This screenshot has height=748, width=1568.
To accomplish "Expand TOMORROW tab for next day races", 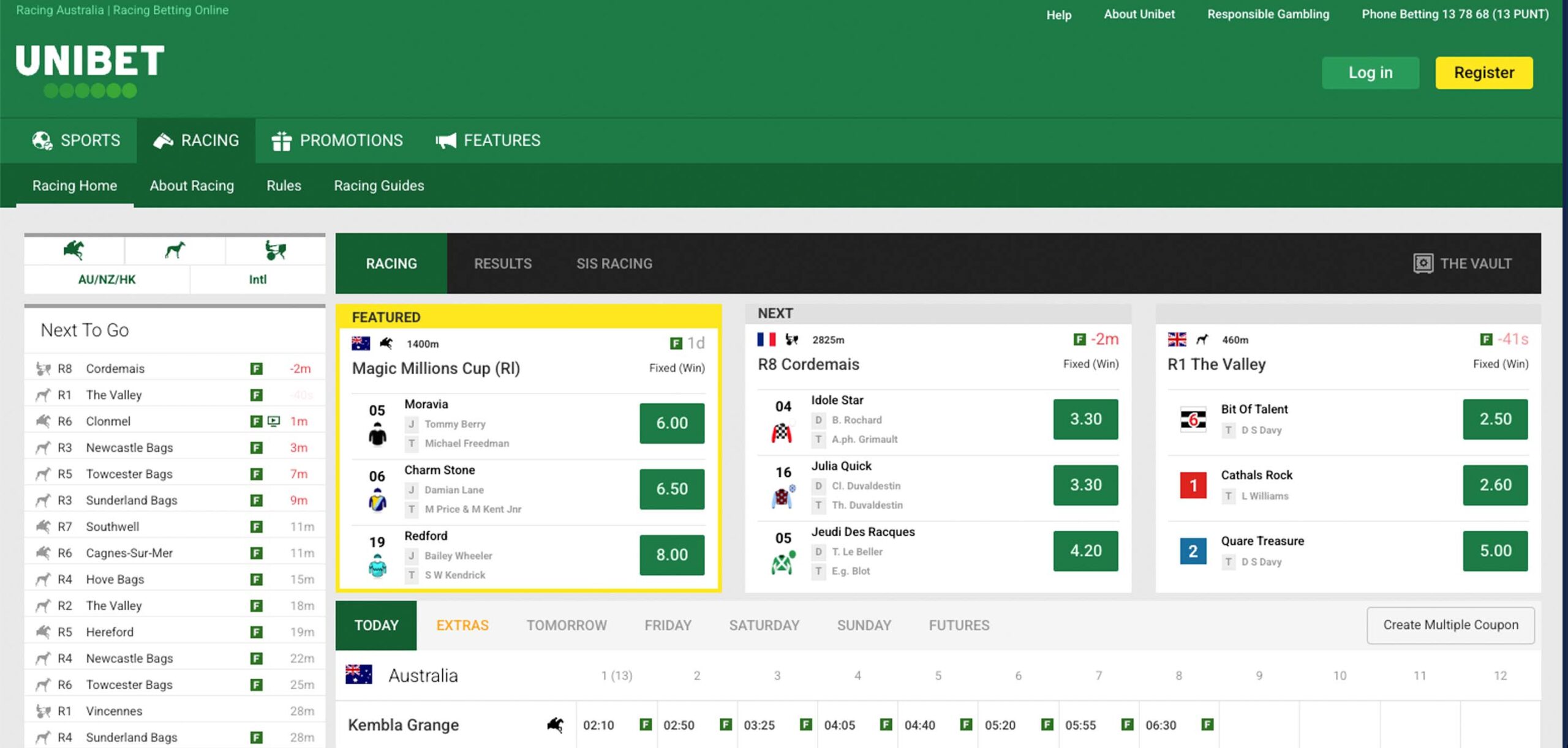I will (x=566, y=624).
